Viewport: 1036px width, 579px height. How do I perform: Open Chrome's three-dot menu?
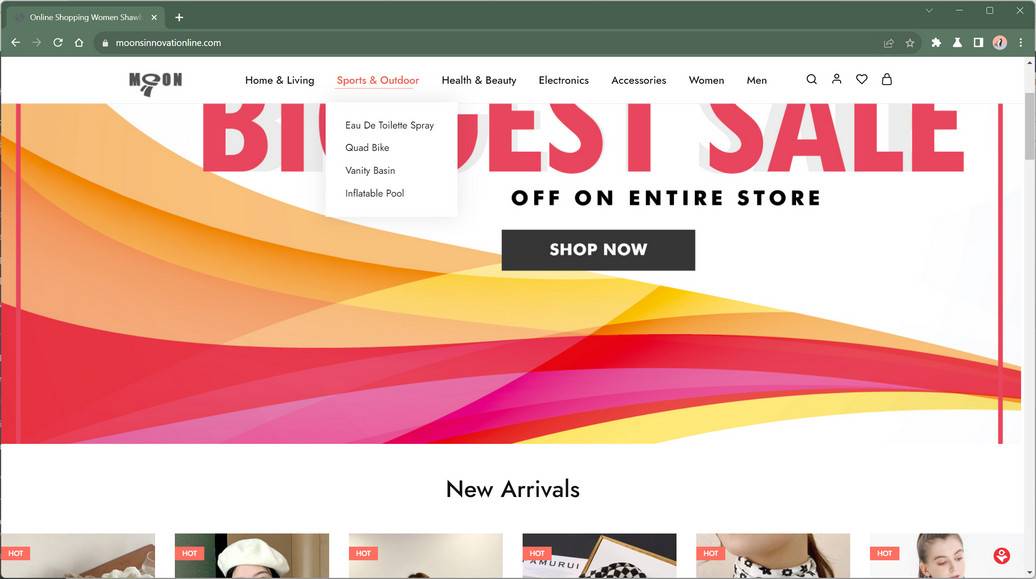(x=1021, y=42)
